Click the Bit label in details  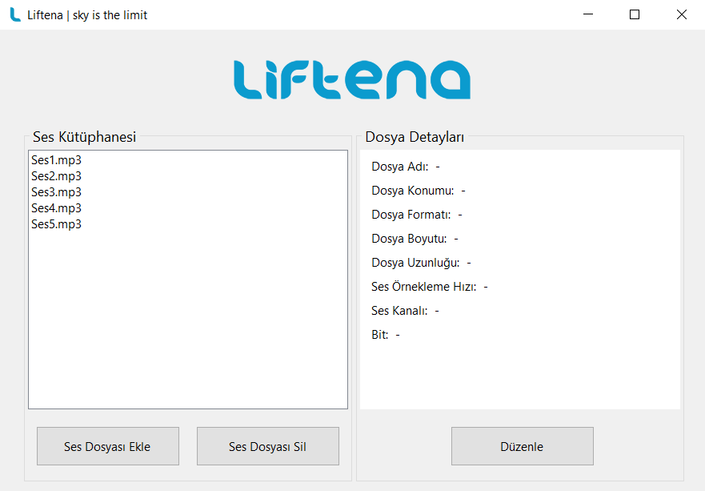[x=380, y=335]
